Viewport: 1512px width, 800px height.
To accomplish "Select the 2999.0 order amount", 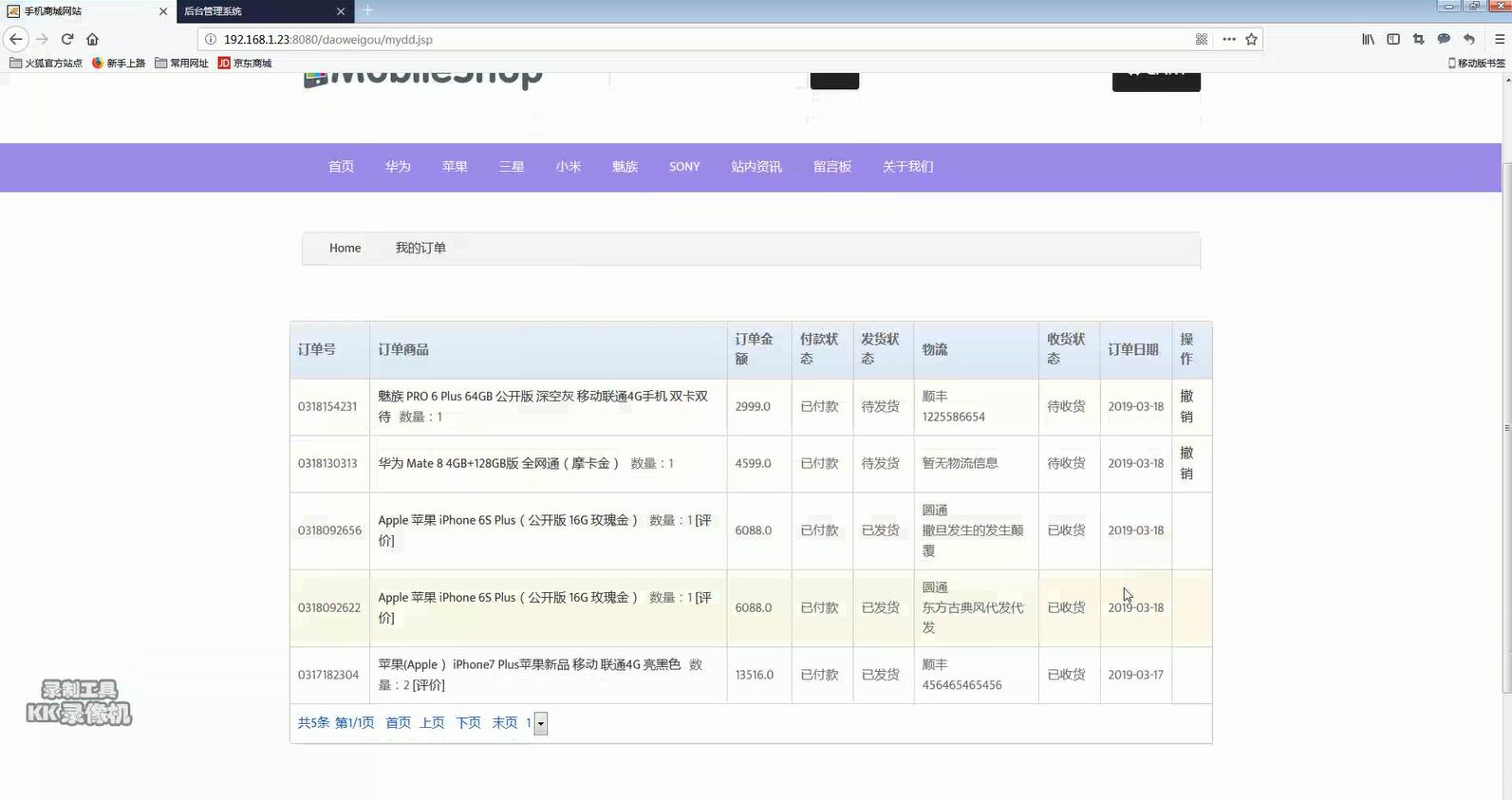I will (753, 406).
